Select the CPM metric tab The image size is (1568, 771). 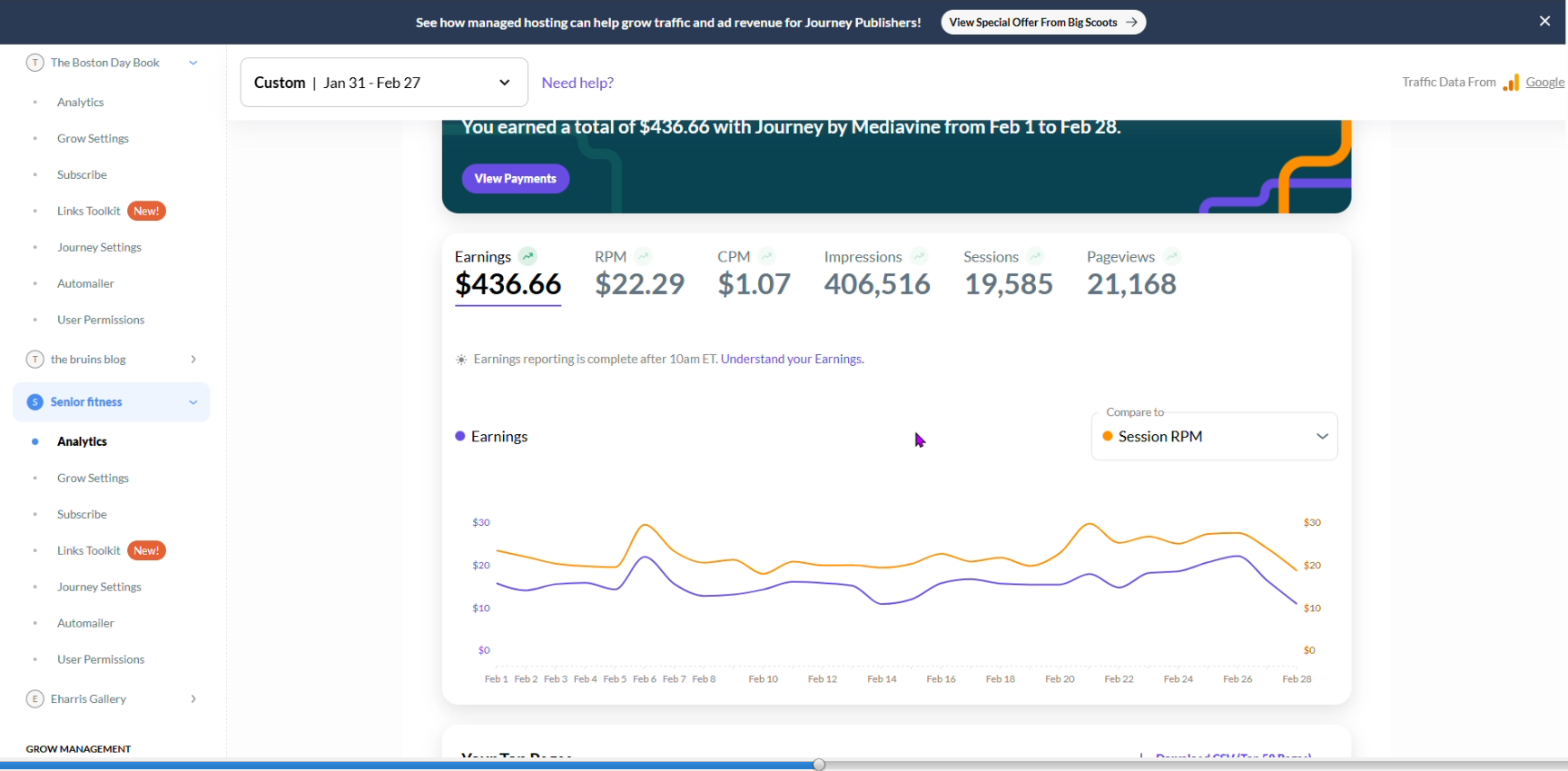754,275
